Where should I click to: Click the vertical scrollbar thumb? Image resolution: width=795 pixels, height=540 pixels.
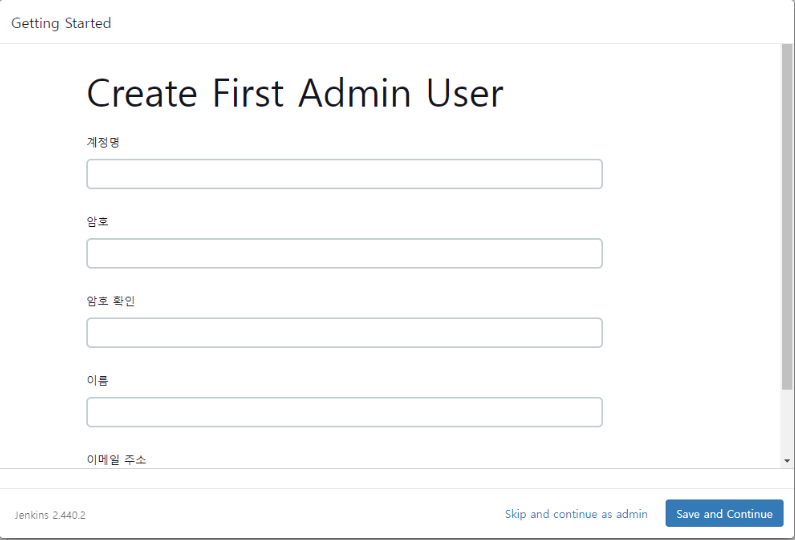pos(787,215)
